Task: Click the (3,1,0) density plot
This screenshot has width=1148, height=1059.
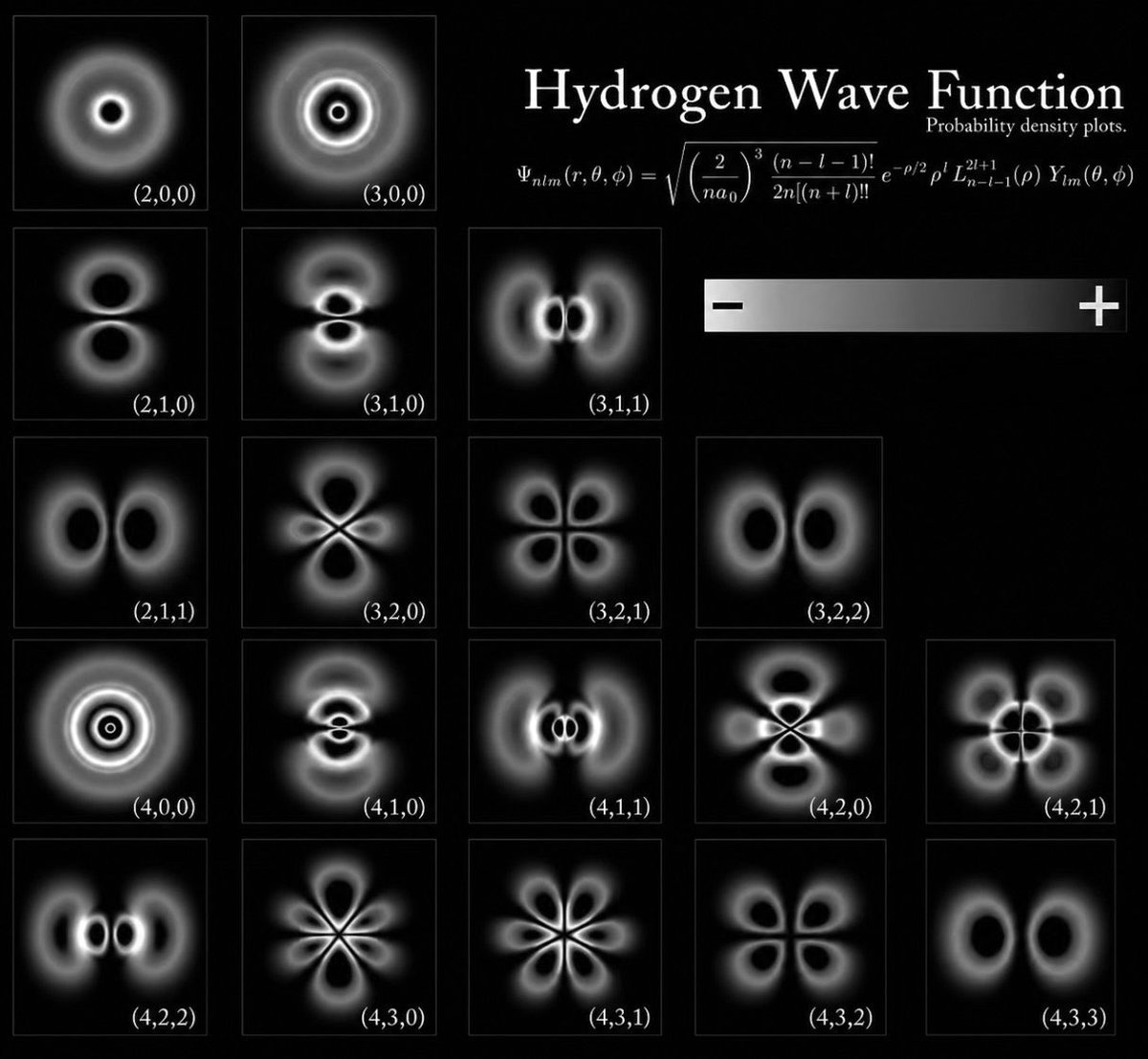Action: 339,323
